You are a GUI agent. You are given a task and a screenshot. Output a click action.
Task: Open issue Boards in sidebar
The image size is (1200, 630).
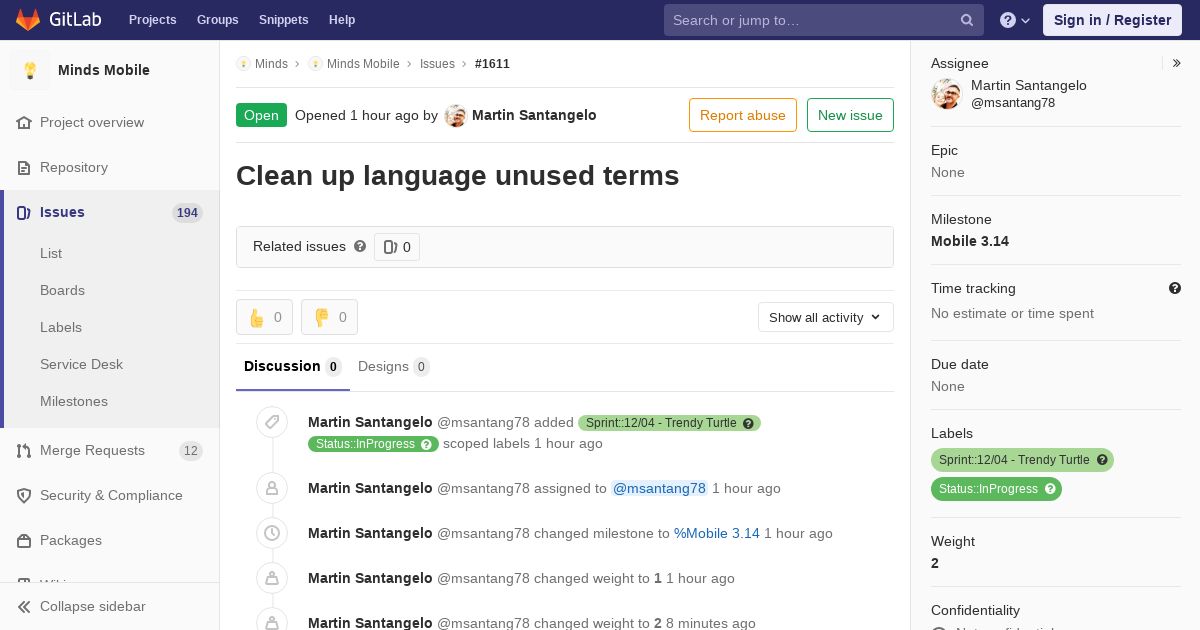tap(62, 290)
